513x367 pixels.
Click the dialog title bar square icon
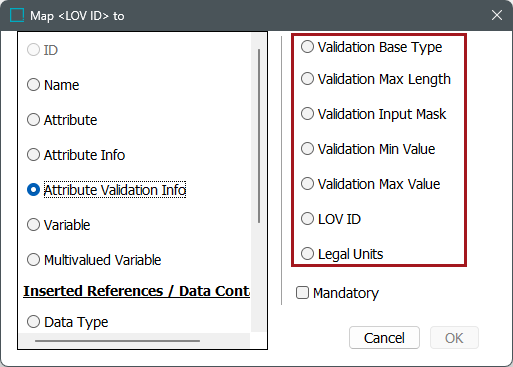(17, 15)
